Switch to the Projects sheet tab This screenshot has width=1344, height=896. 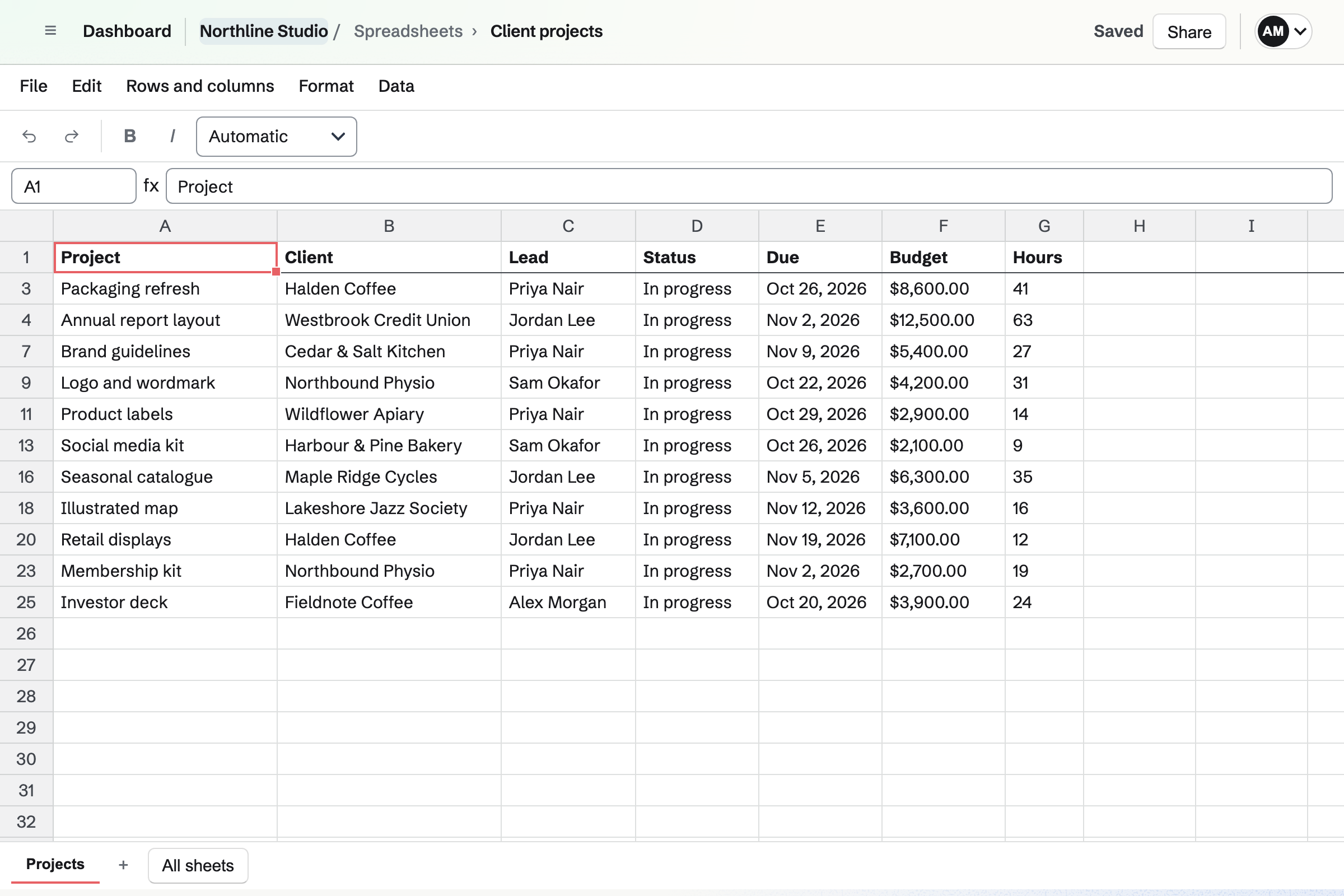[55, 864]
